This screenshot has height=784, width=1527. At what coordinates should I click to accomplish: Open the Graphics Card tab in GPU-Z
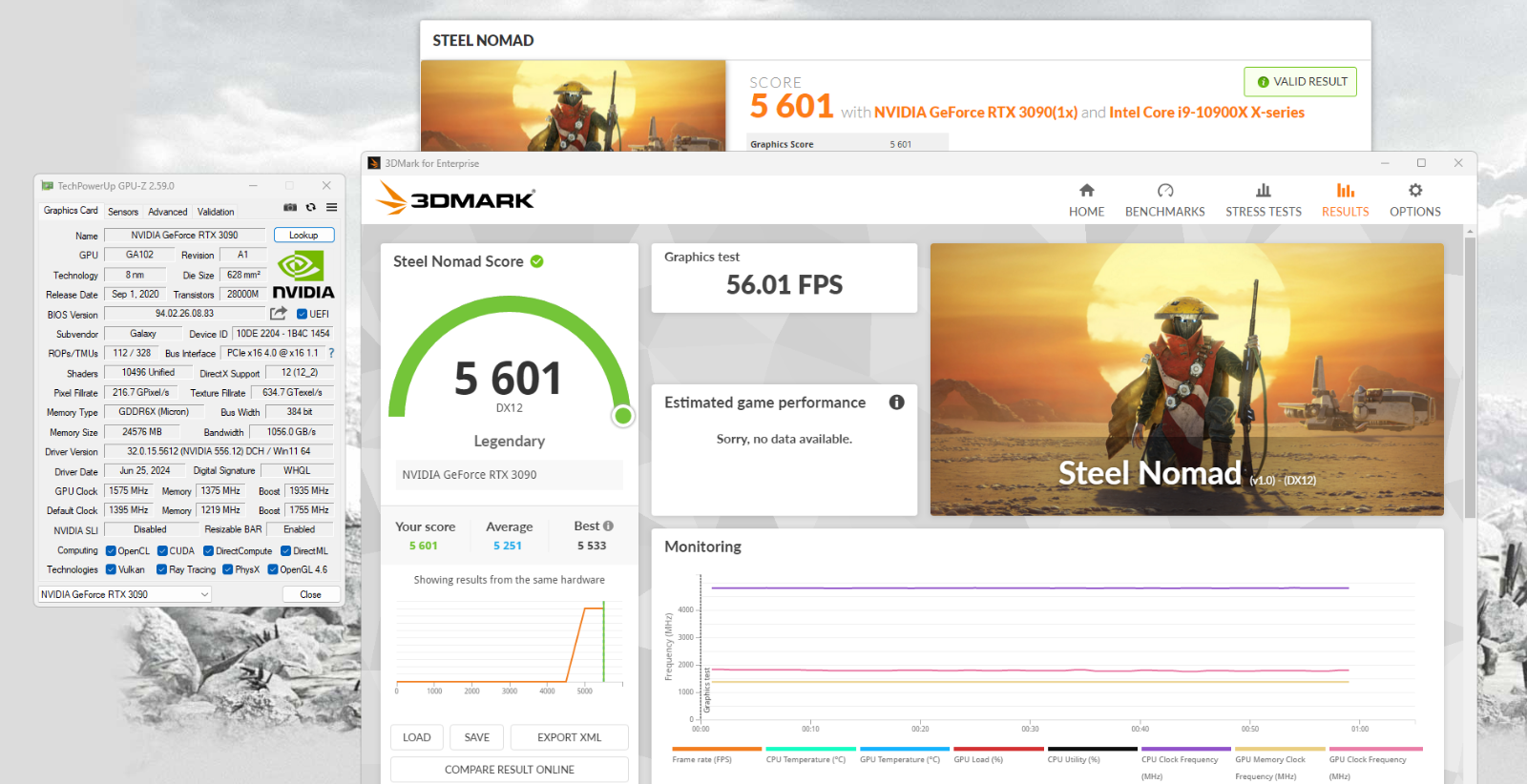[71, 211]
